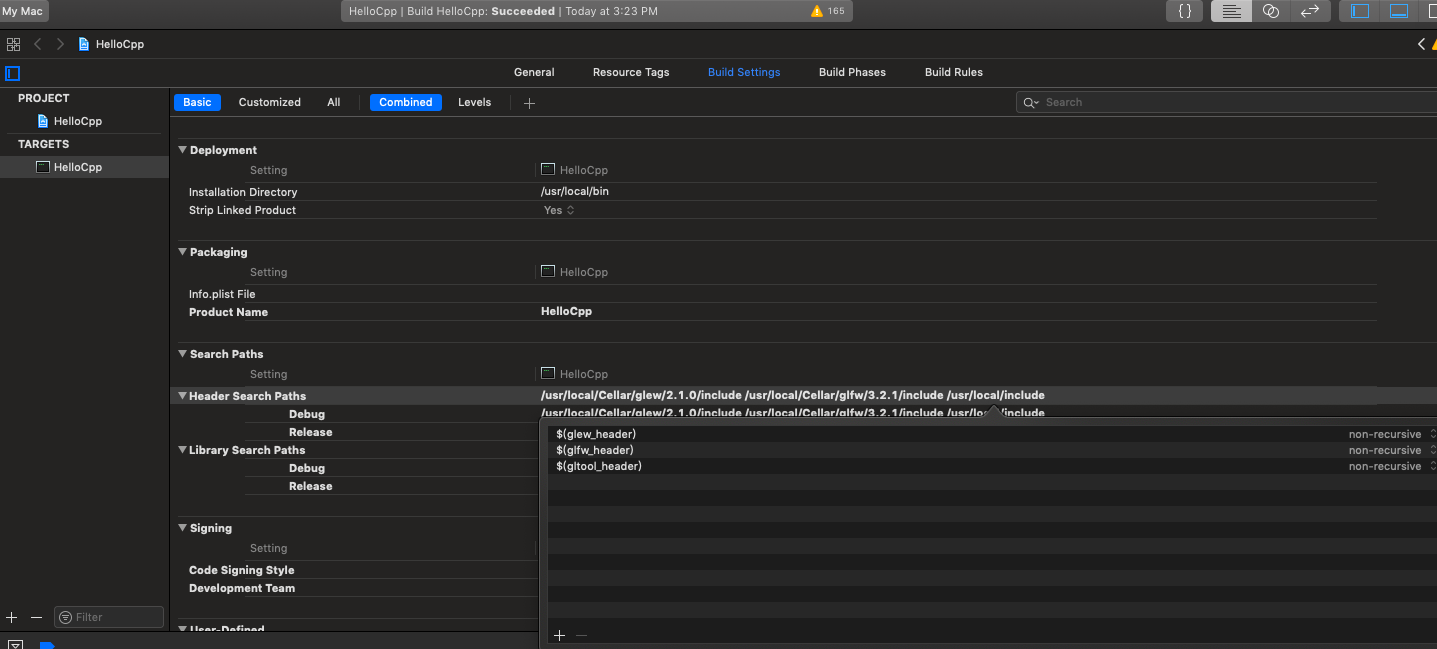Switch to the Standard editor

(1232, 11)
